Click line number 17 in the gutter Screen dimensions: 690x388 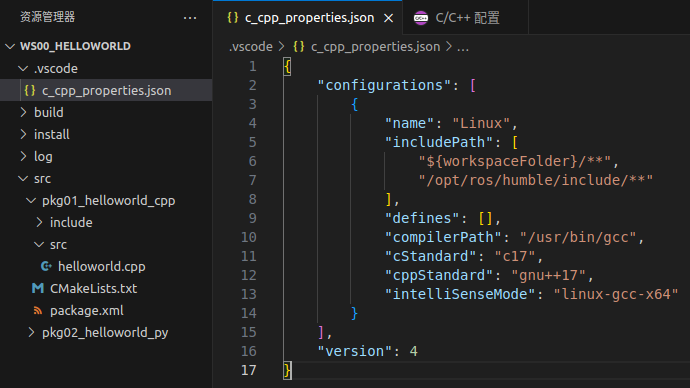click(x=249, y=370)
